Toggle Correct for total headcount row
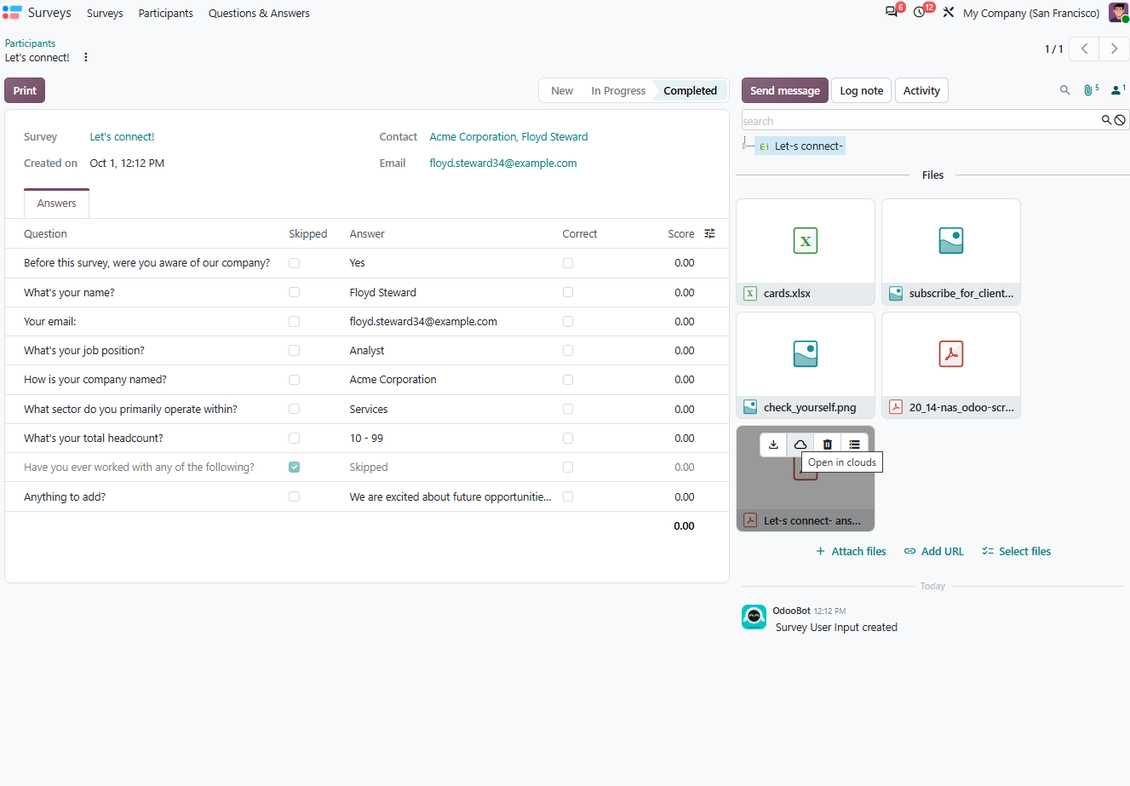1130x786 pixels. click(568, 438)
